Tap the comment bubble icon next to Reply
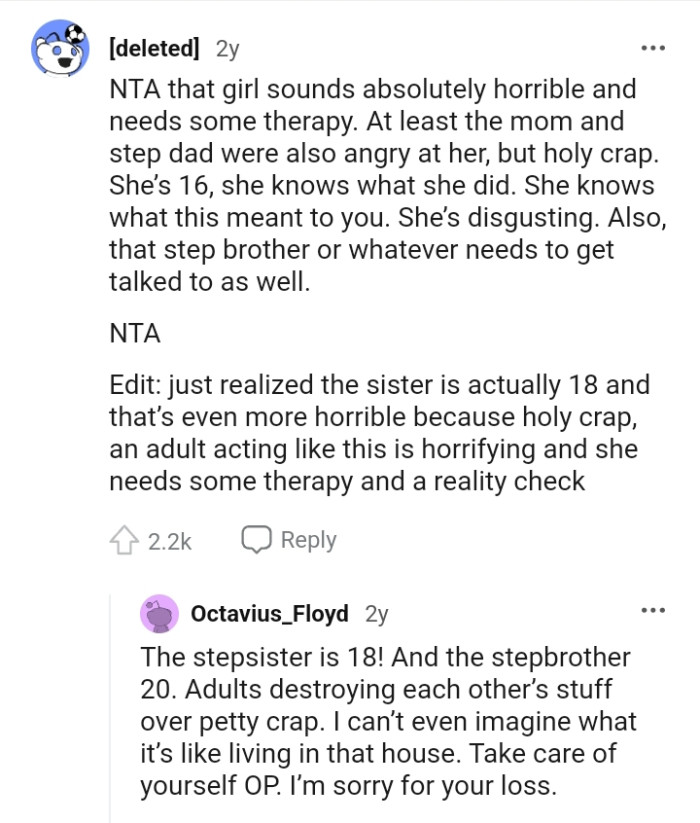 (x=258, y=538)
